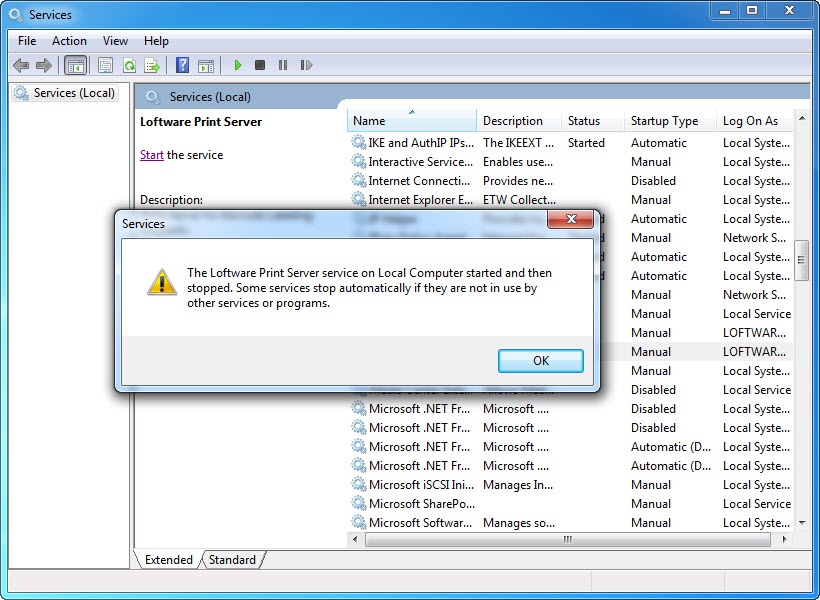Click the Stop Service toolbar icon
The height and width of the screenshot is (600, 820).
260,65
